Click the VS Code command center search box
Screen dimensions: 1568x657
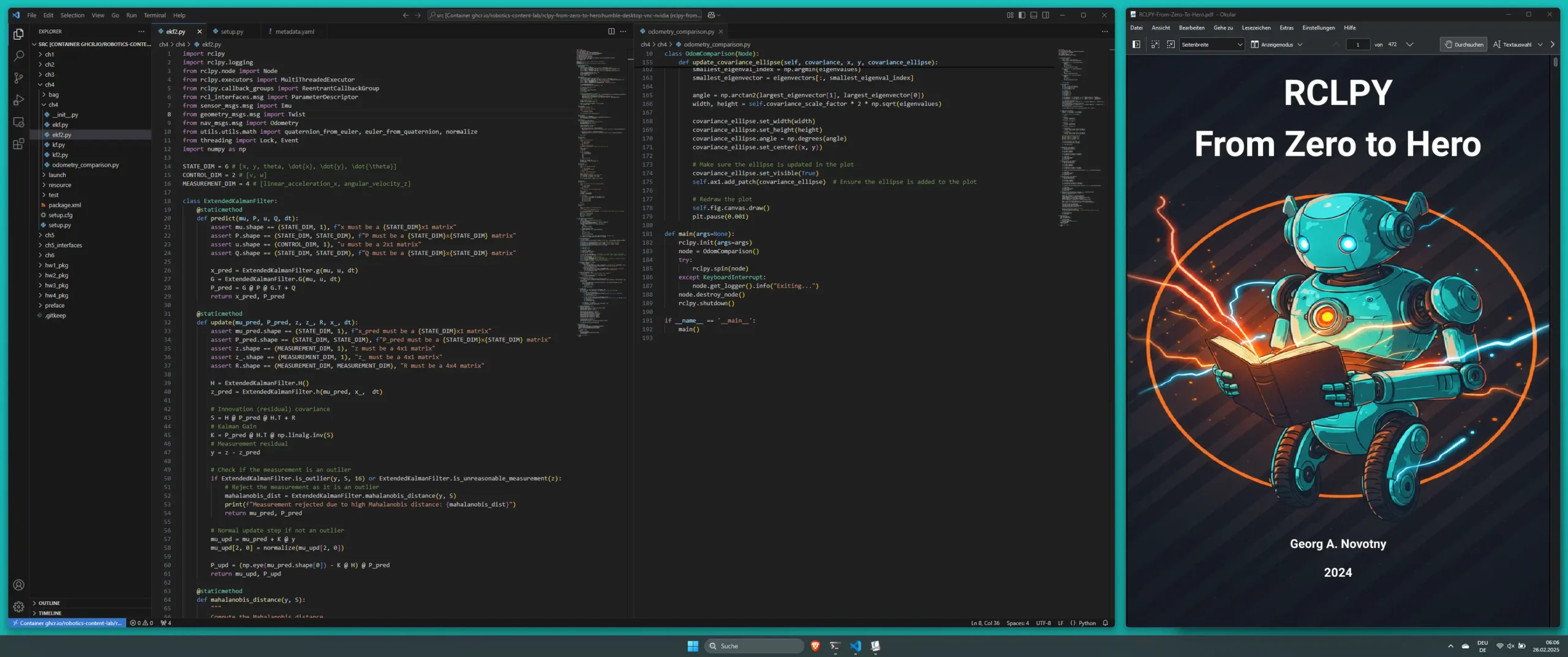tap(563, 15)
